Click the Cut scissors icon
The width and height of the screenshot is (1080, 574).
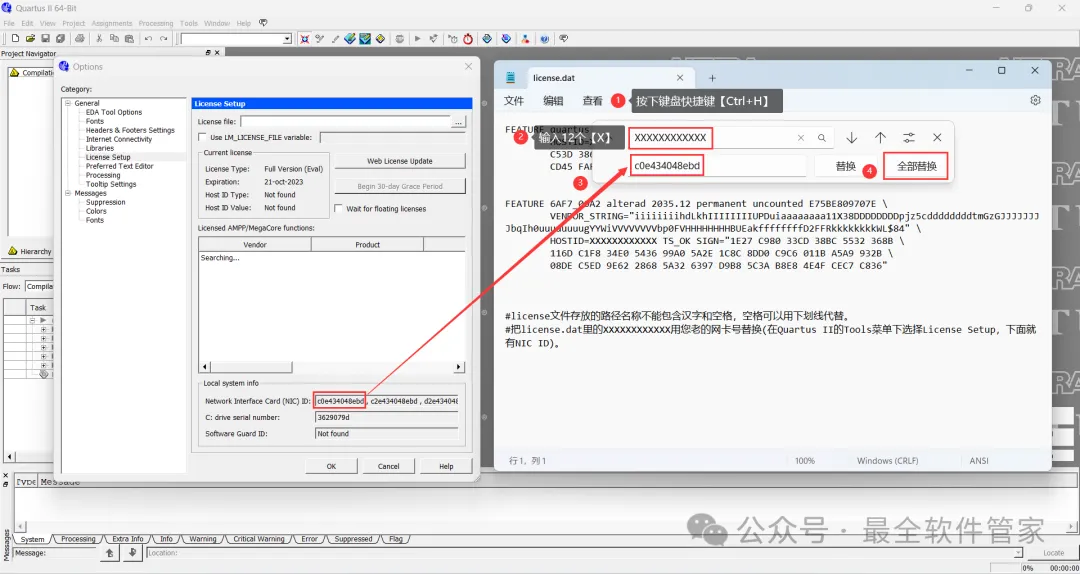click(x=99, y=39)
